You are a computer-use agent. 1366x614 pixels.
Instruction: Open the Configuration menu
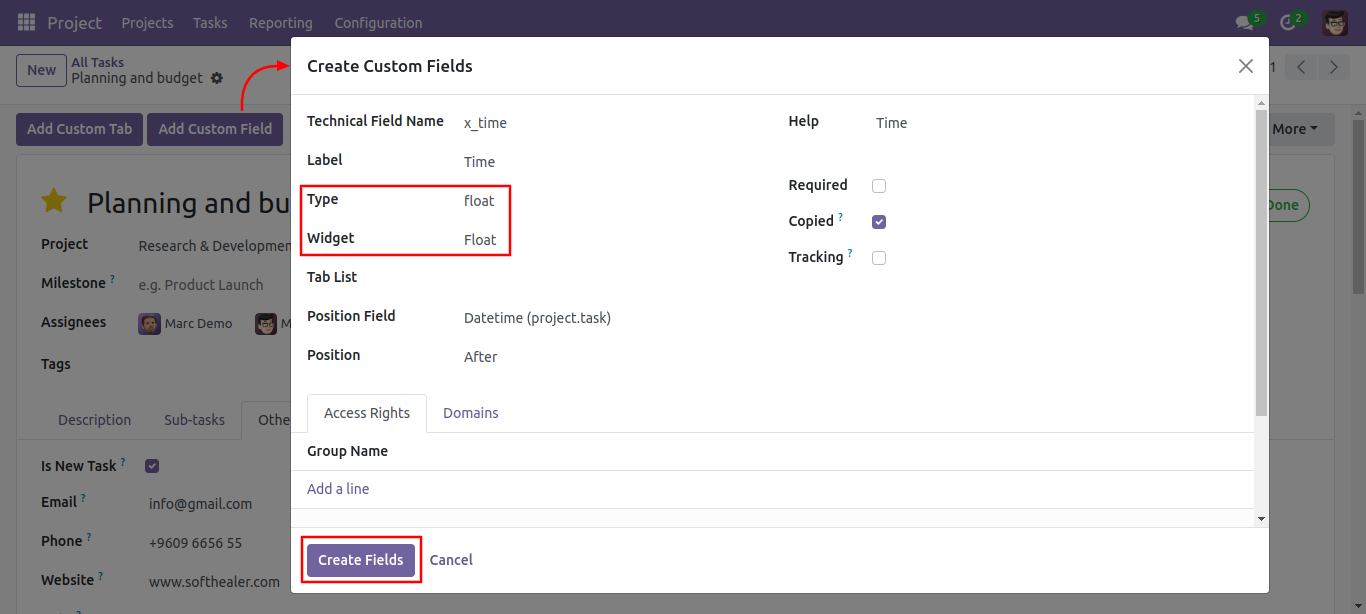[x=378, y=22]
